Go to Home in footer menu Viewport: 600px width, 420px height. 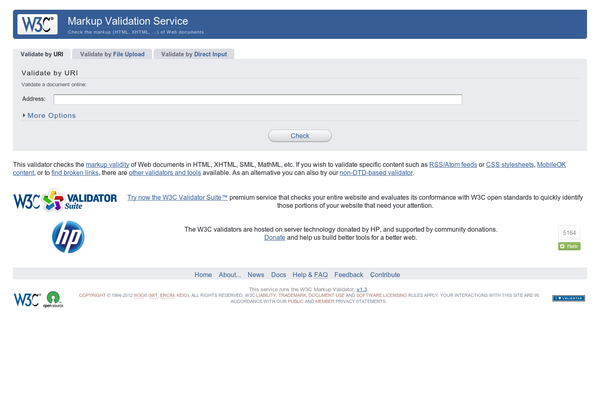[203, 275]
